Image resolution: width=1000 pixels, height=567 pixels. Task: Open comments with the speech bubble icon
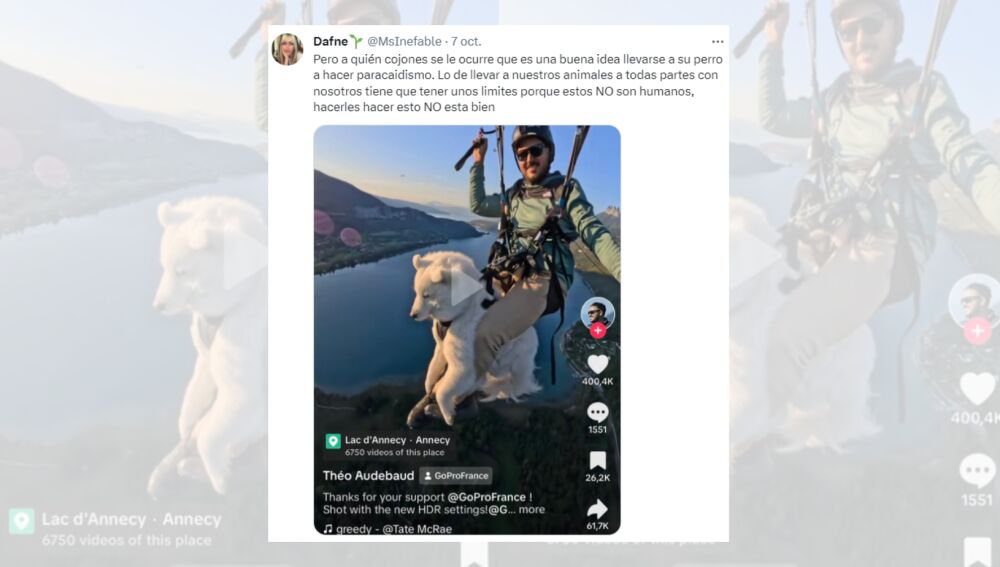(x=598, y=413)
